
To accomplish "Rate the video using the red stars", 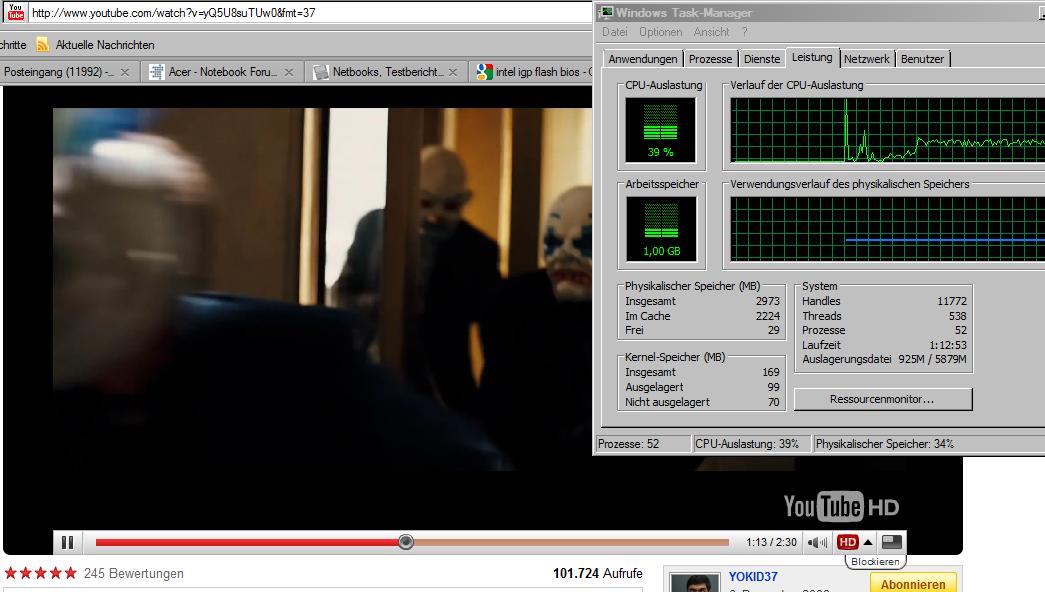I will [x=41, y=573].
